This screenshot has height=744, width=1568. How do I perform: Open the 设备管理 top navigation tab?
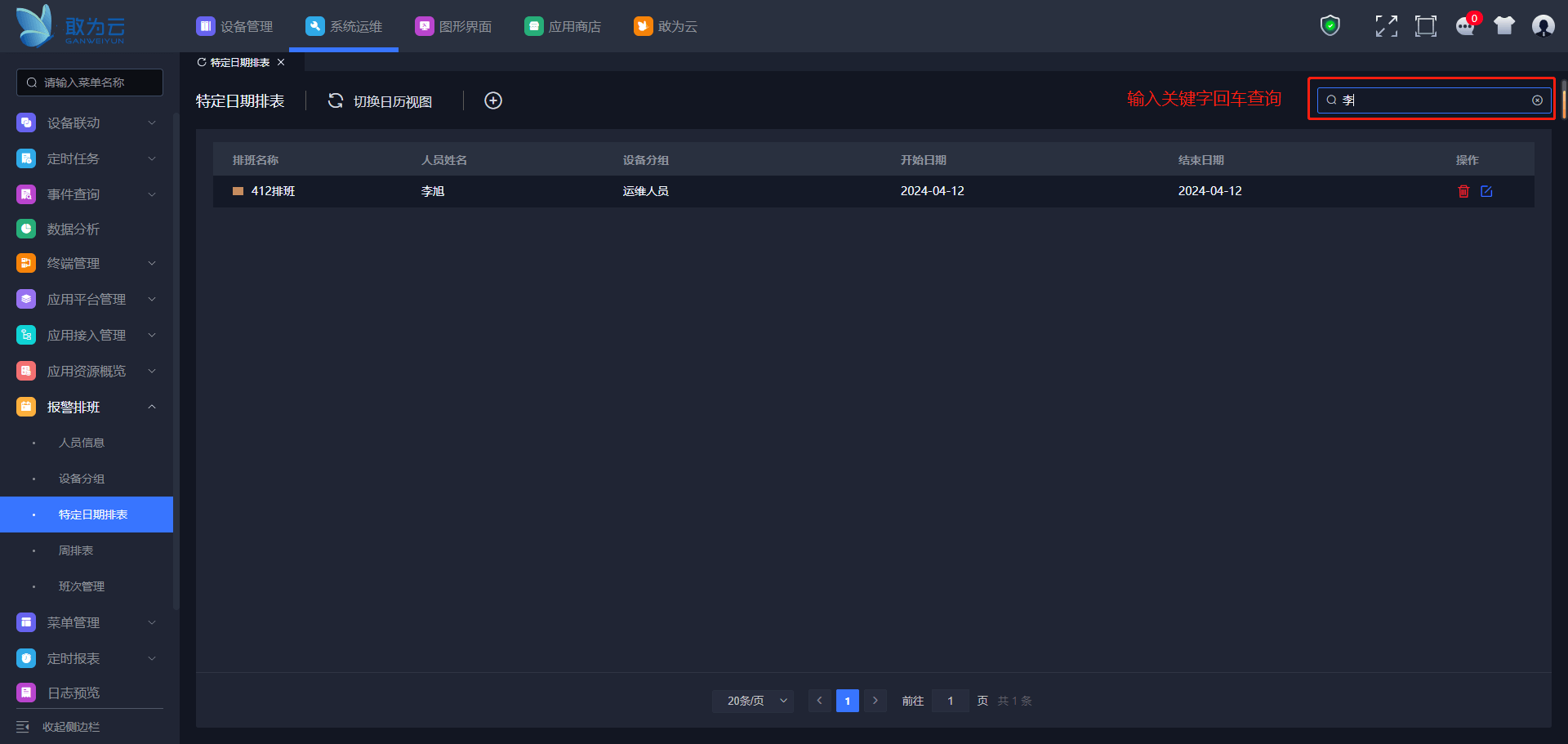(234, 26)
